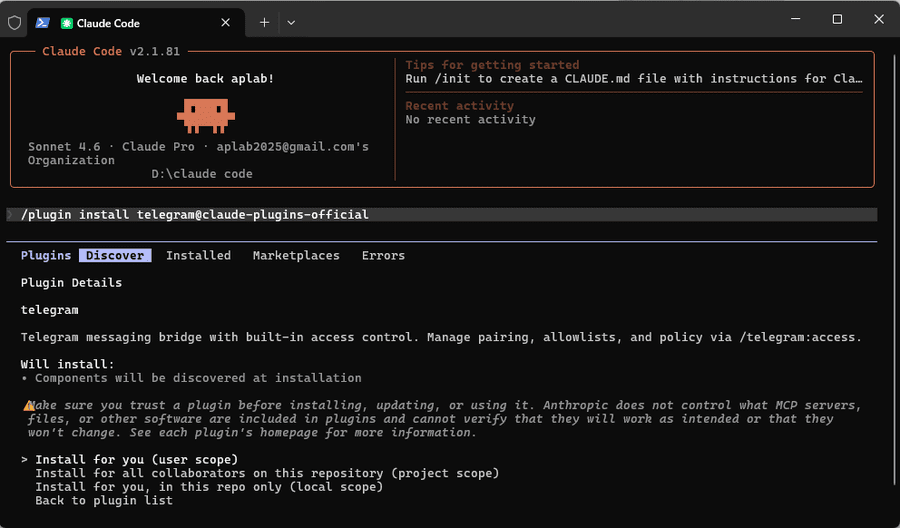Open the Errors tab
The image size is (900, 528).
[383, 255]
